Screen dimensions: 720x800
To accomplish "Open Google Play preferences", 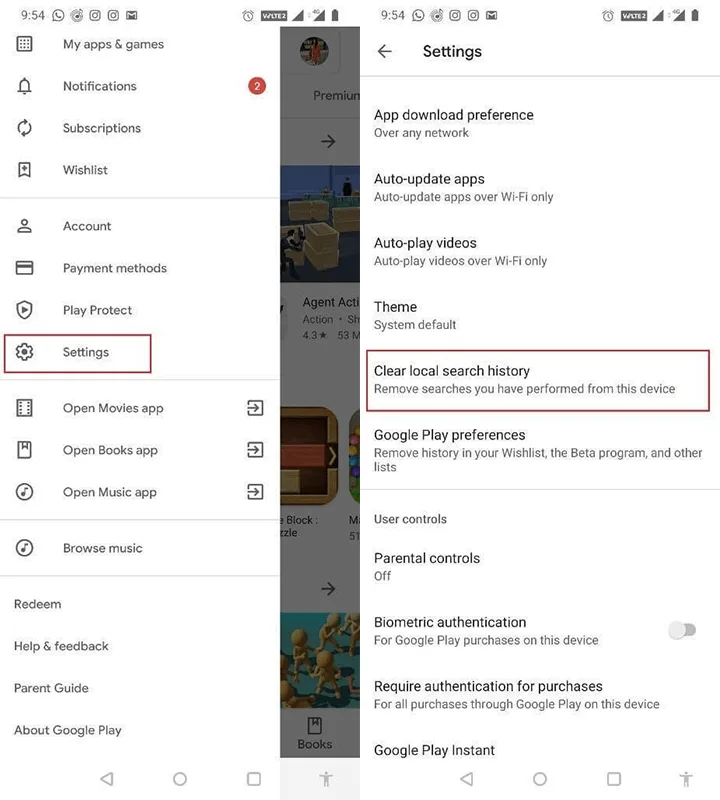I will [x=540, y=450].
